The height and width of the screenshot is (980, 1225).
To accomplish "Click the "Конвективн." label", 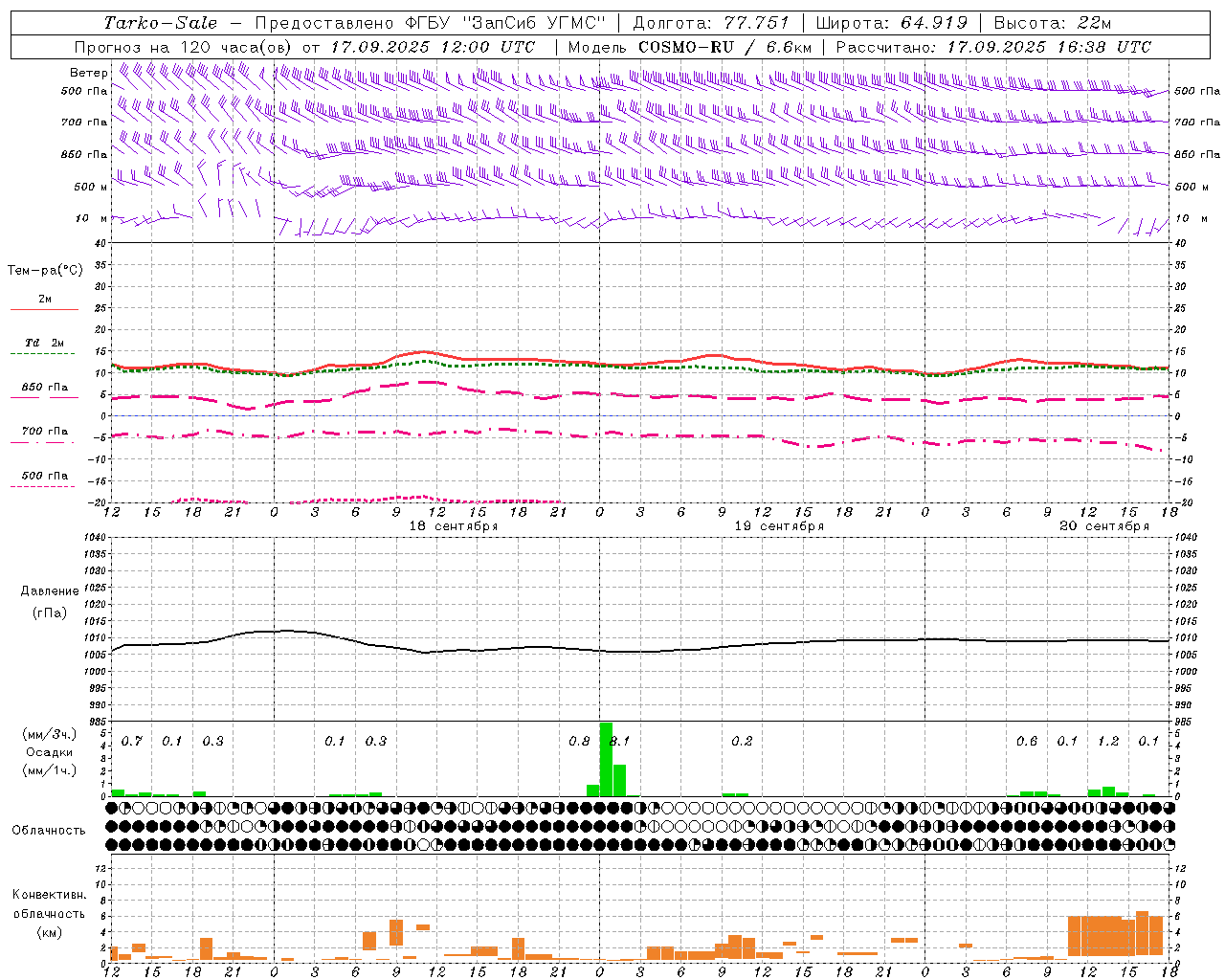I will 49,895.
